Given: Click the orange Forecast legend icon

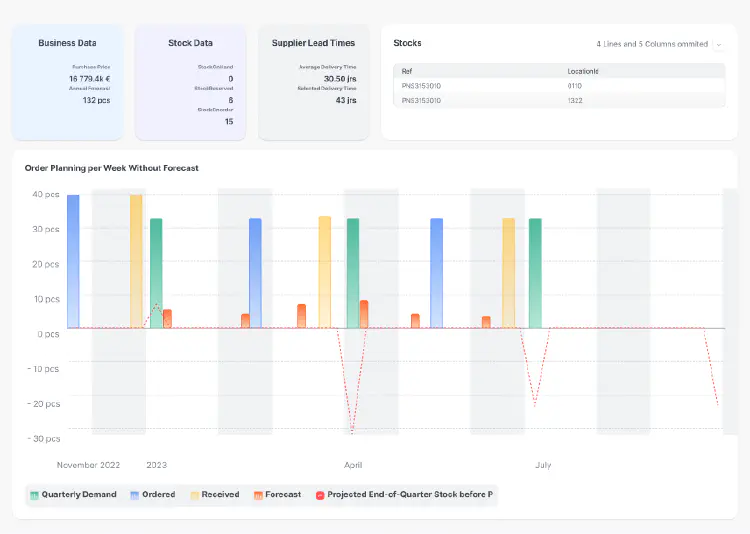Looking at the screenshot, I should click(258, 495).
